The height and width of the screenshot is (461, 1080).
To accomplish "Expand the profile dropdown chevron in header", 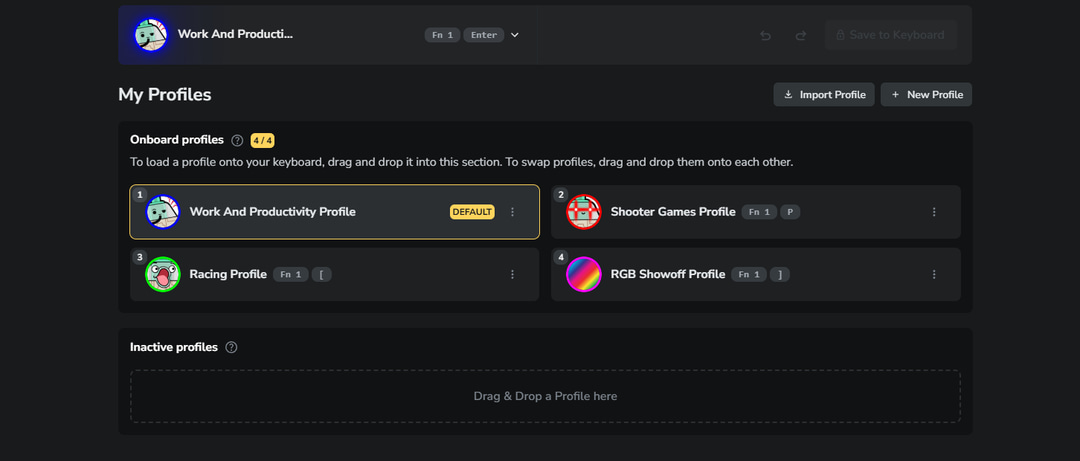I will coord(515,35).
